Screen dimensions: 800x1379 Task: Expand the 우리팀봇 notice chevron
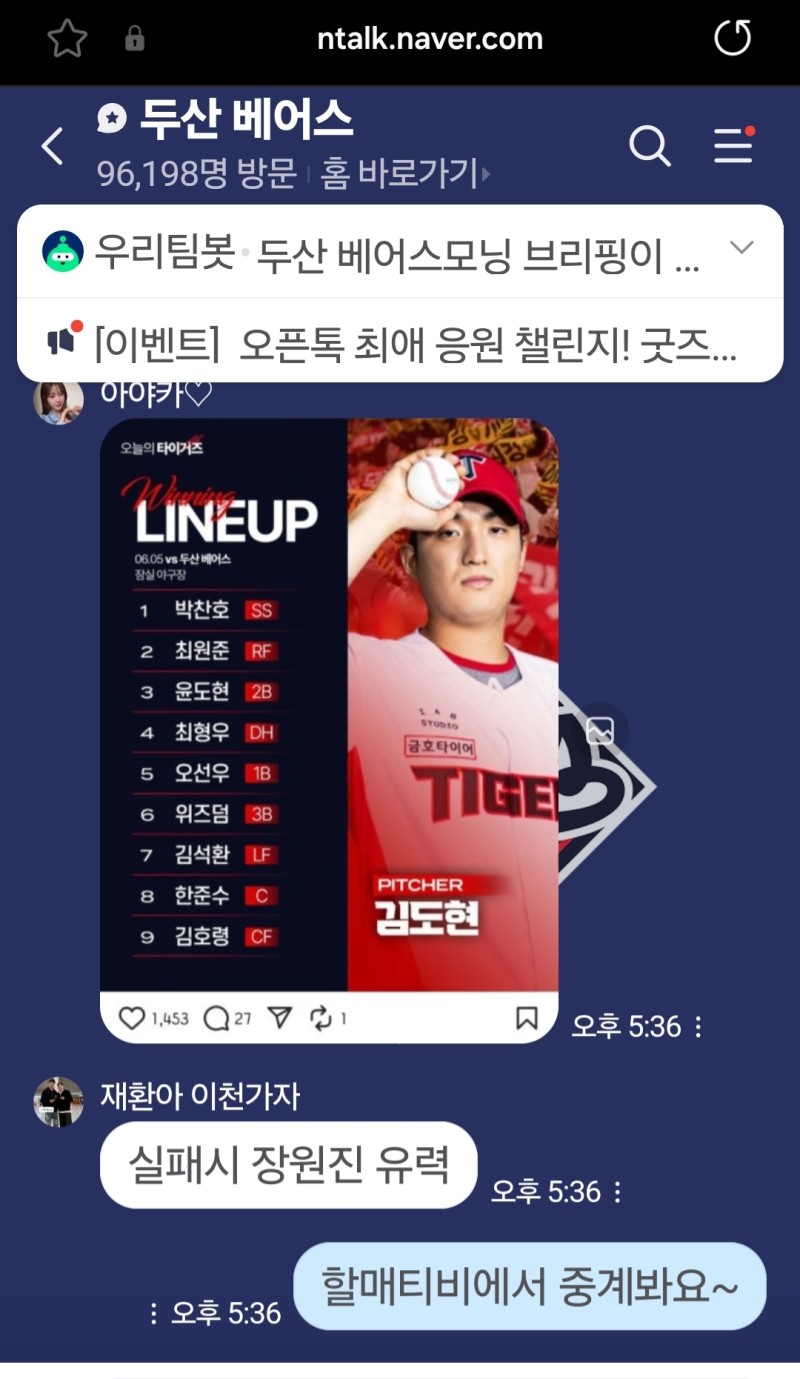pos(742,248)
